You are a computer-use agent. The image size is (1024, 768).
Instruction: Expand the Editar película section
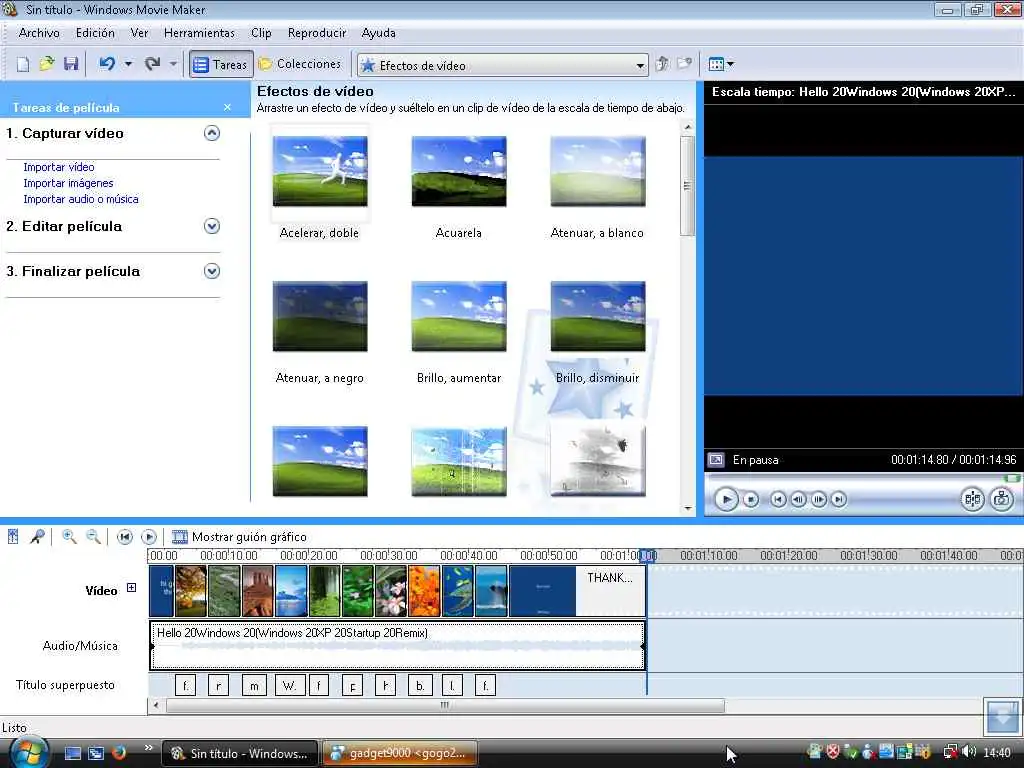click(212, 226)
